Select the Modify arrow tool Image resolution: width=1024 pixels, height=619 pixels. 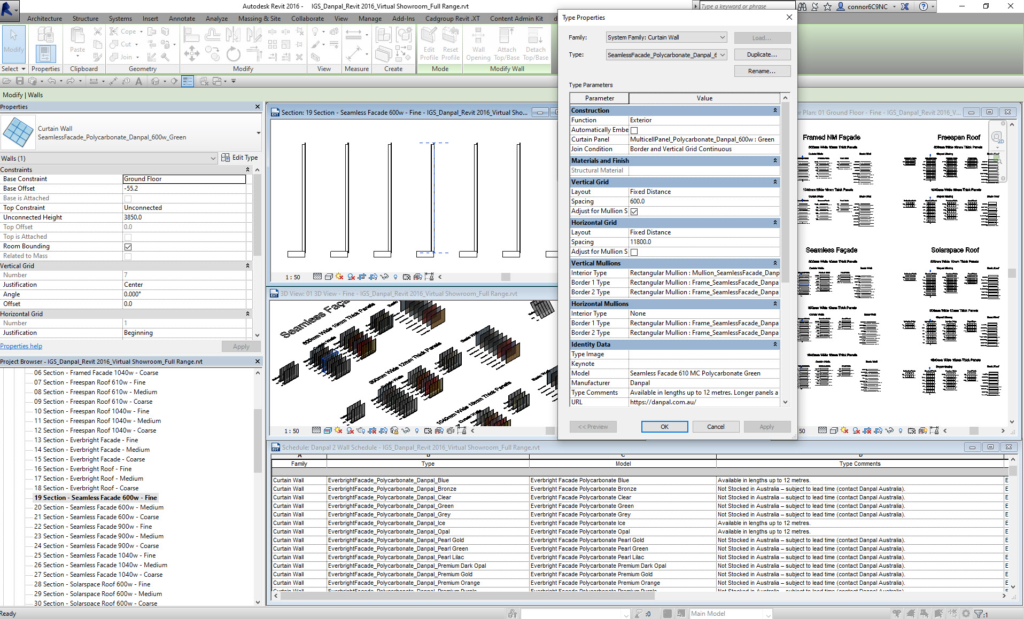click(14, 42)
